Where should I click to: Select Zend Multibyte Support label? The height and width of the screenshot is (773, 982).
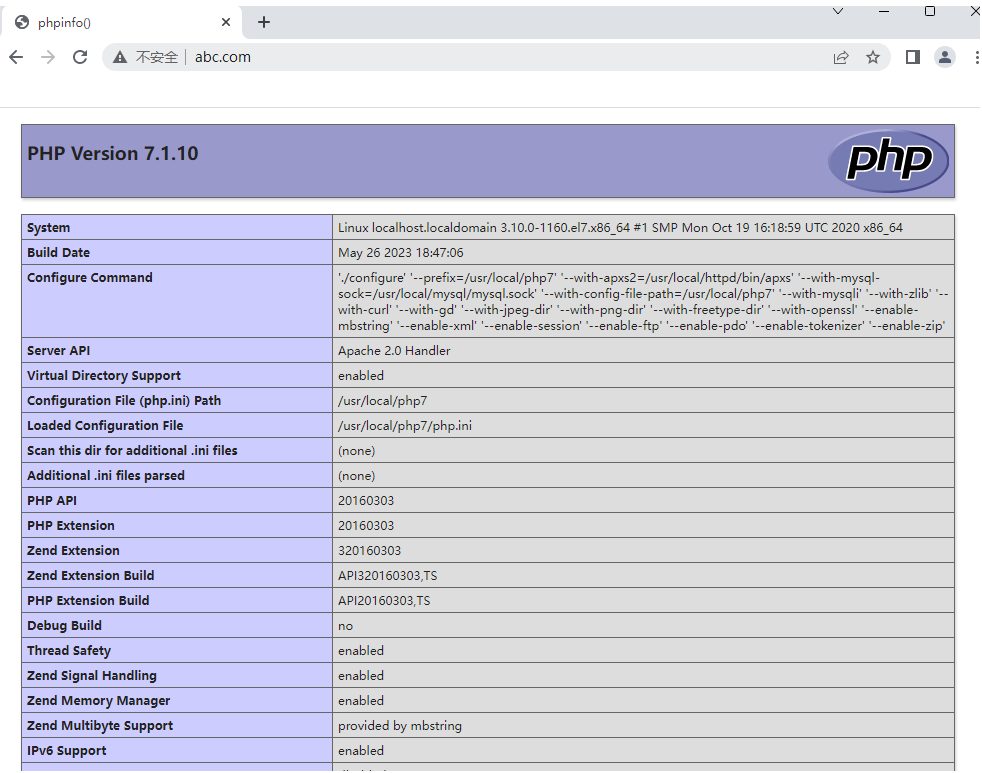click(100, 726)
